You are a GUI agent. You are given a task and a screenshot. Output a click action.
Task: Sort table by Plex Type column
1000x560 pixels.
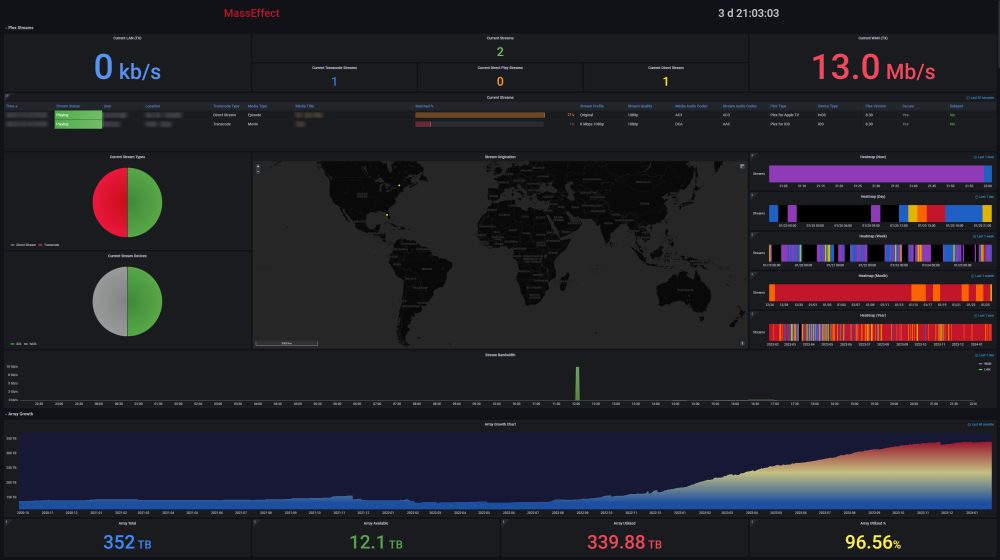coord(778,107)
